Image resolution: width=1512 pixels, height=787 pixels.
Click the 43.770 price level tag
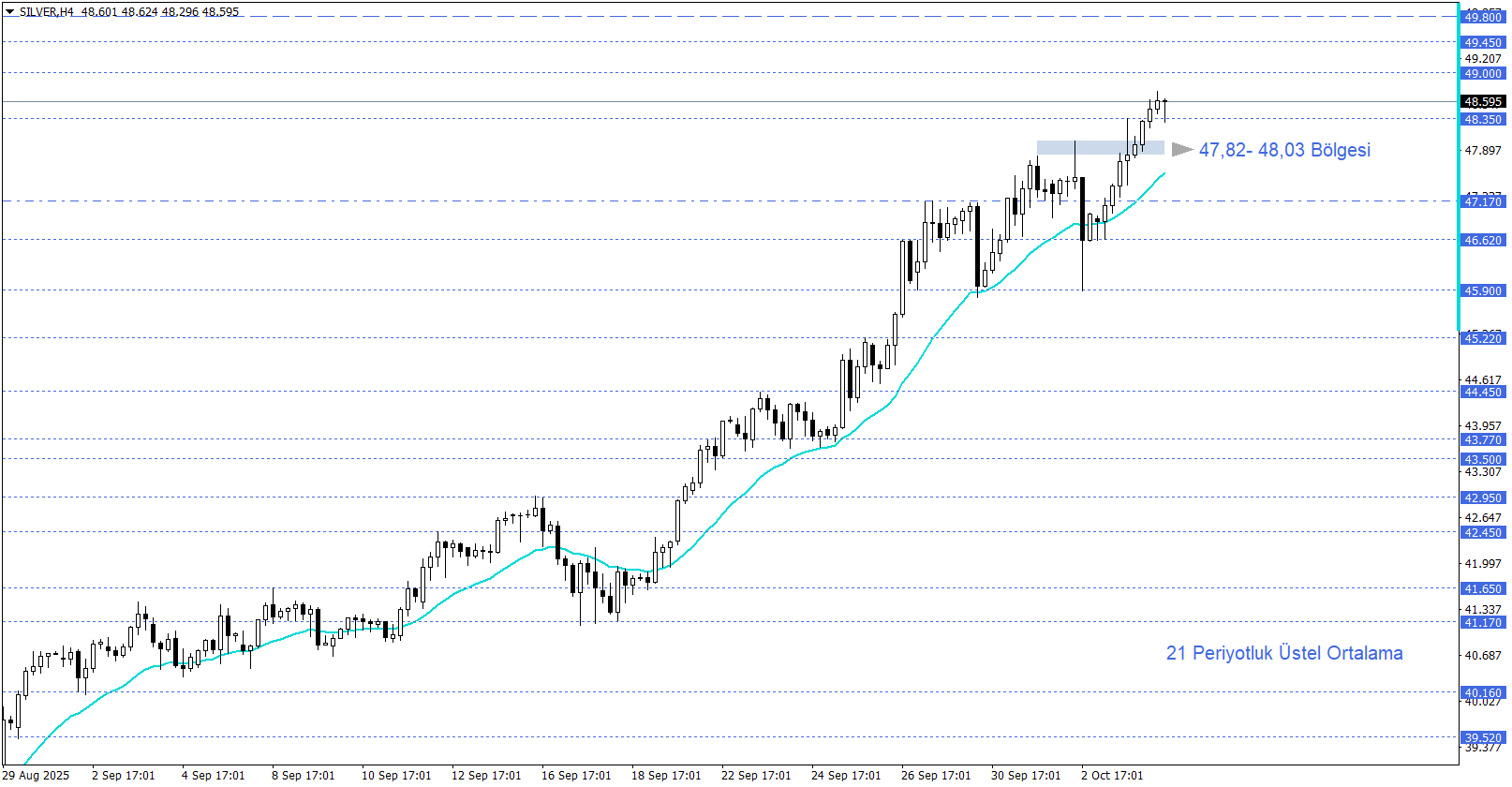tap(1482, 439)
